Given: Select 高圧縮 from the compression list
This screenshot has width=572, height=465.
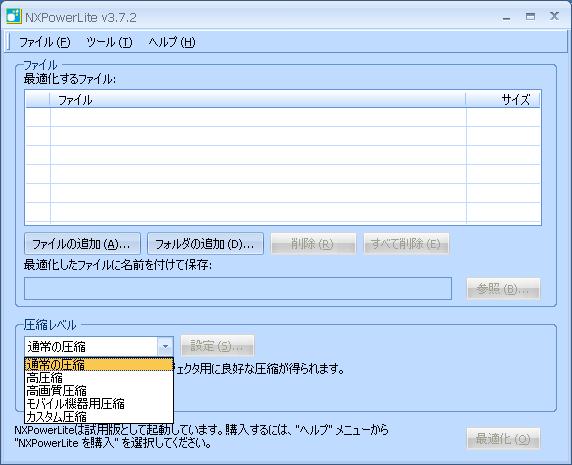Looking at the screenshot, I should [x=99, y=378].
